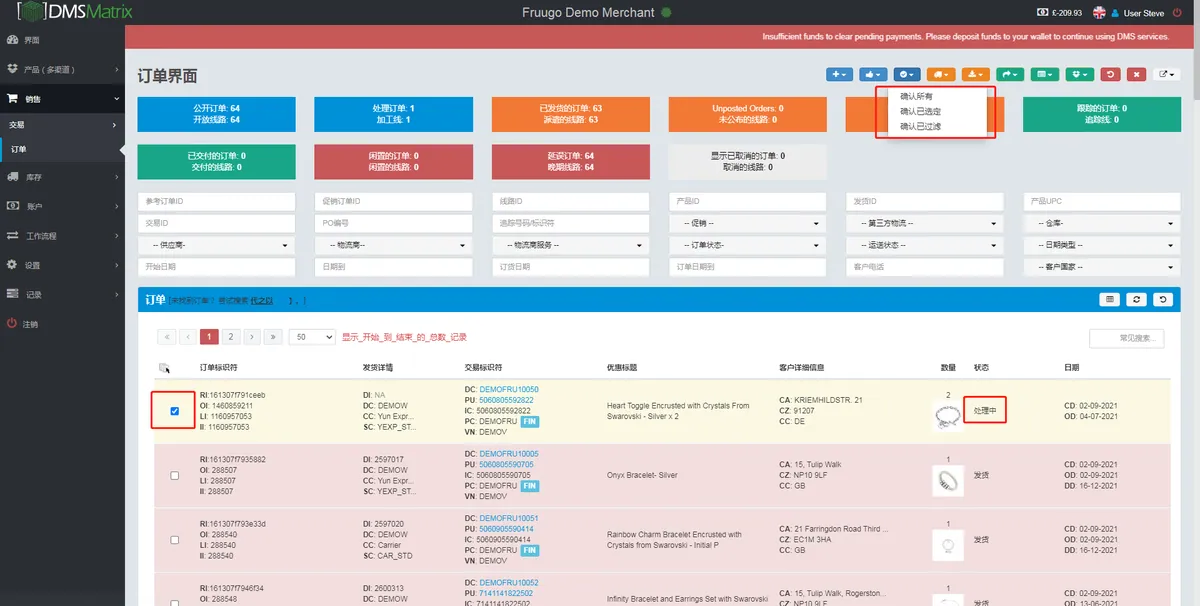Open the thumbs-up approve dropdown button
The width and height of the screenshot is (1200, 606).
(873, 74)
